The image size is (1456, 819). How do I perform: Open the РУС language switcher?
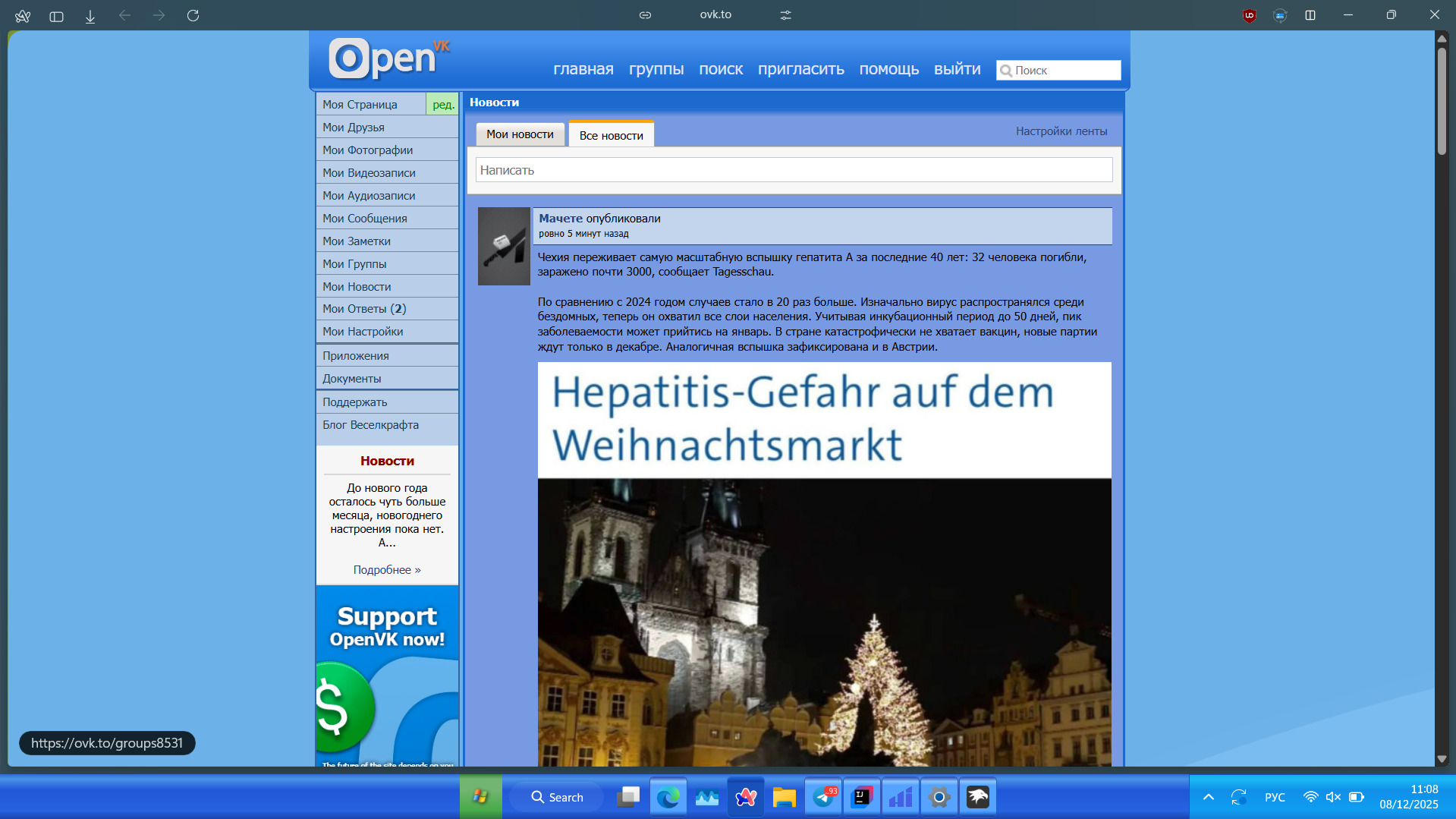point(1275,797)
